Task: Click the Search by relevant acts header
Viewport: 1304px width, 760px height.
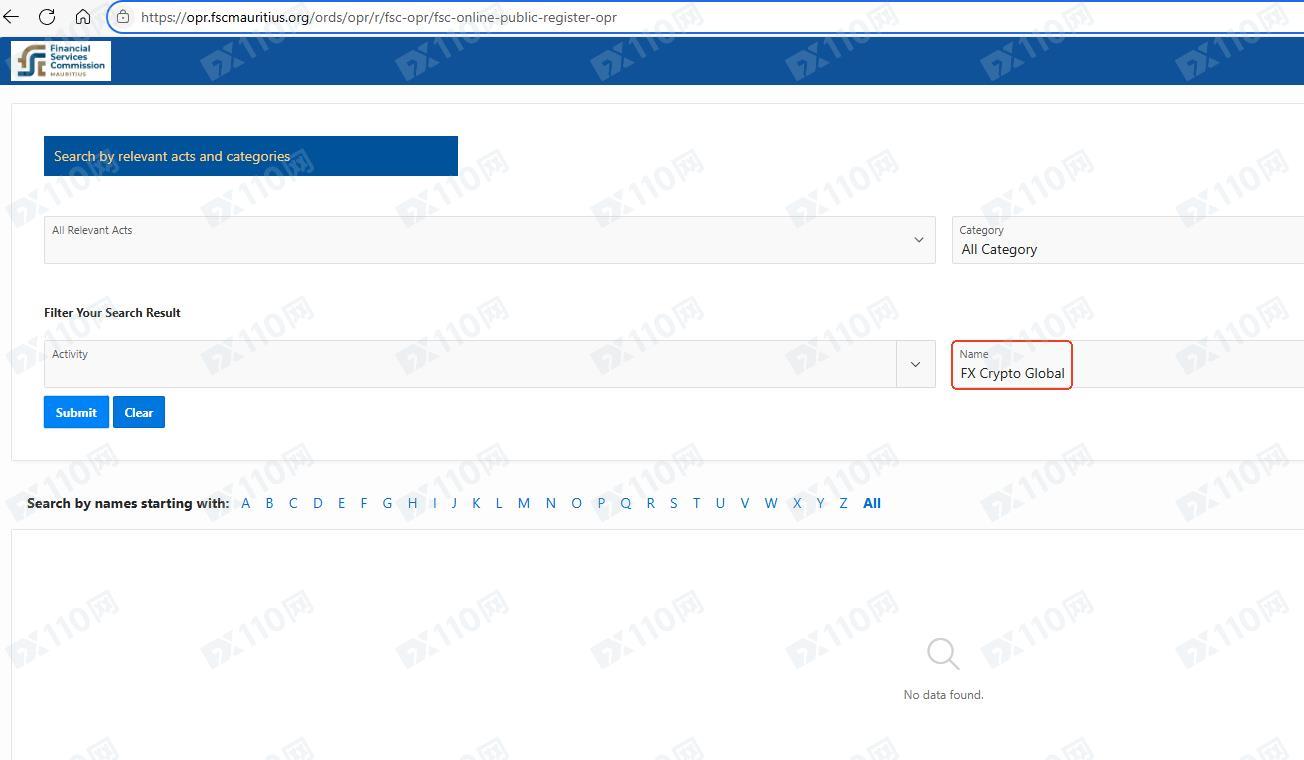Action: [250, 156]
